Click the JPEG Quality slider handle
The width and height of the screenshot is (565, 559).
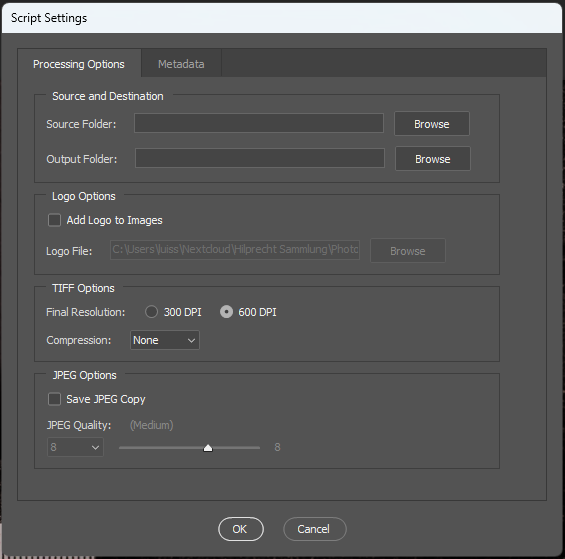208,448
